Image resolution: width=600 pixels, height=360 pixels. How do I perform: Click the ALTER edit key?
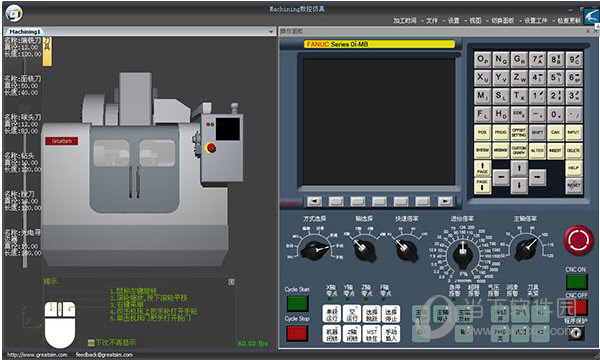tap(537, 150)
